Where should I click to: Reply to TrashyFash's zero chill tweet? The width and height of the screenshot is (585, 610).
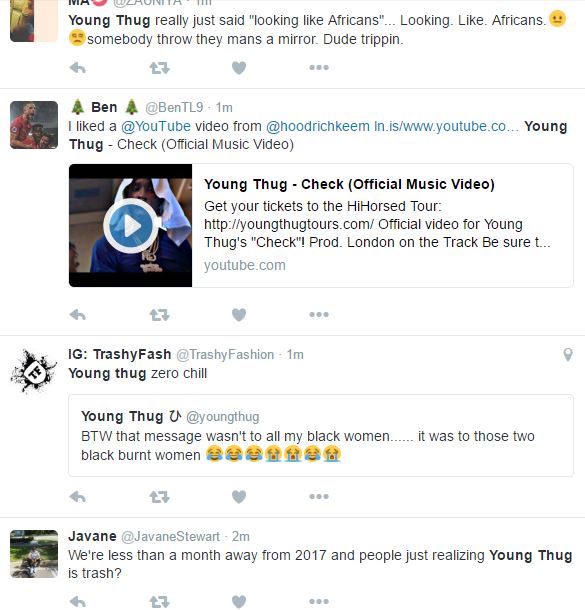[x=77, y=497]
